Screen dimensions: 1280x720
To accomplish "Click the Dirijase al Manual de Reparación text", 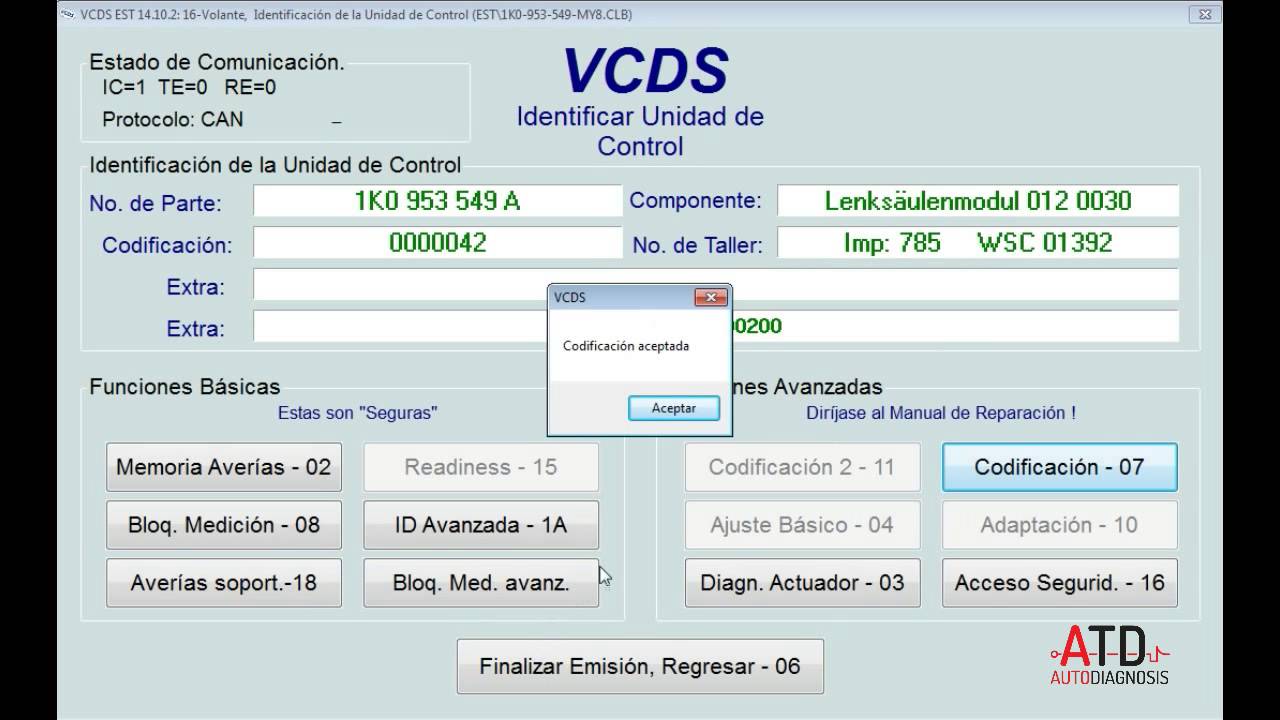I will click(x=941, y=412).
